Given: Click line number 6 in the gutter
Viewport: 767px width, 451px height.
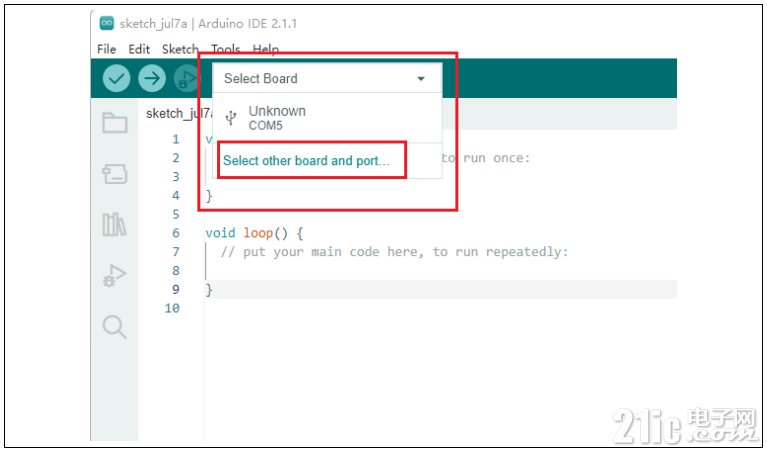Looking at the screenshot, I should point(176,233).
